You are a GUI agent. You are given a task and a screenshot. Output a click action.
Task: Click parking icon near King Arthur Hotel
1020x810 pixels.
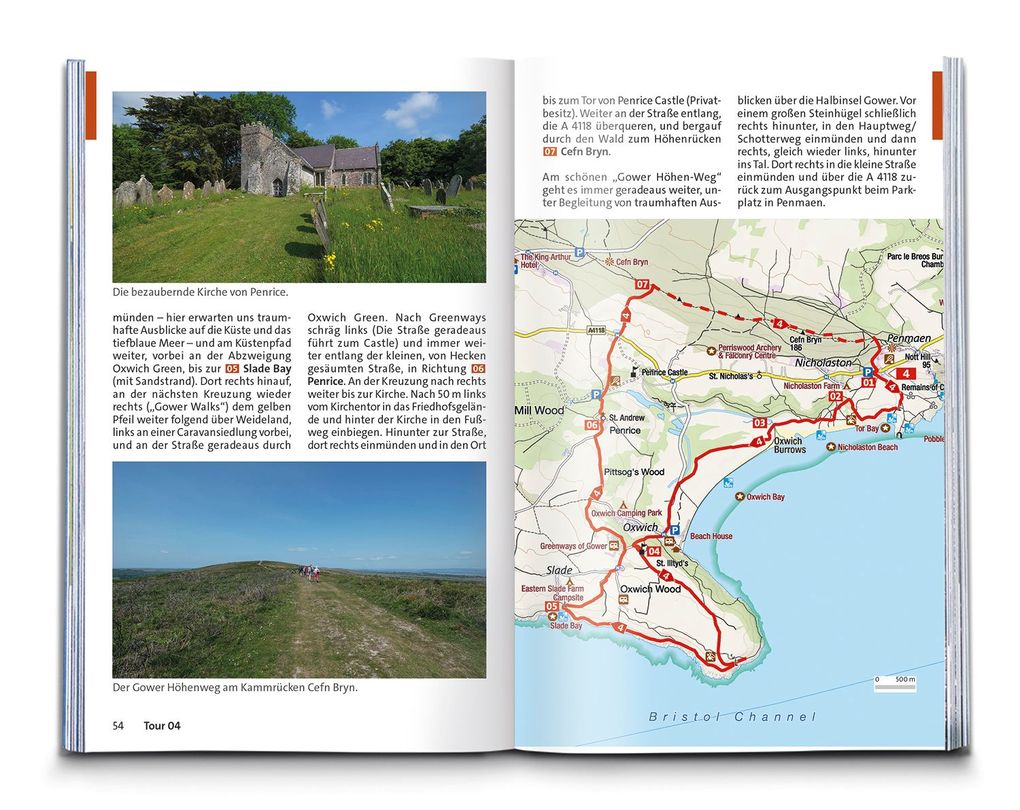point(578,252)
